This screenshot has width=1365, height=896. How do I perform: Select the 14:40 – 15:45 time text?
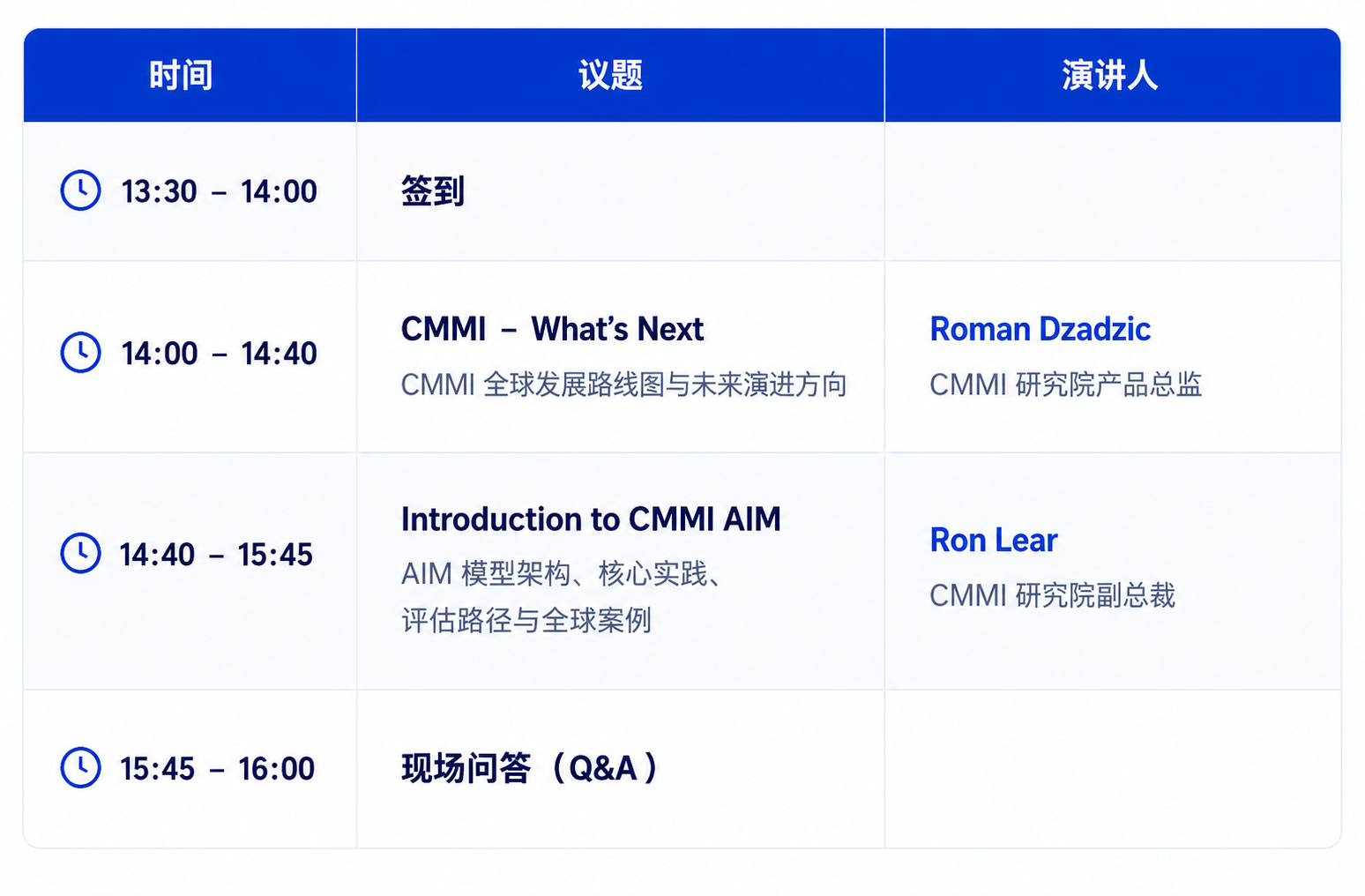[x=216, y=555]
